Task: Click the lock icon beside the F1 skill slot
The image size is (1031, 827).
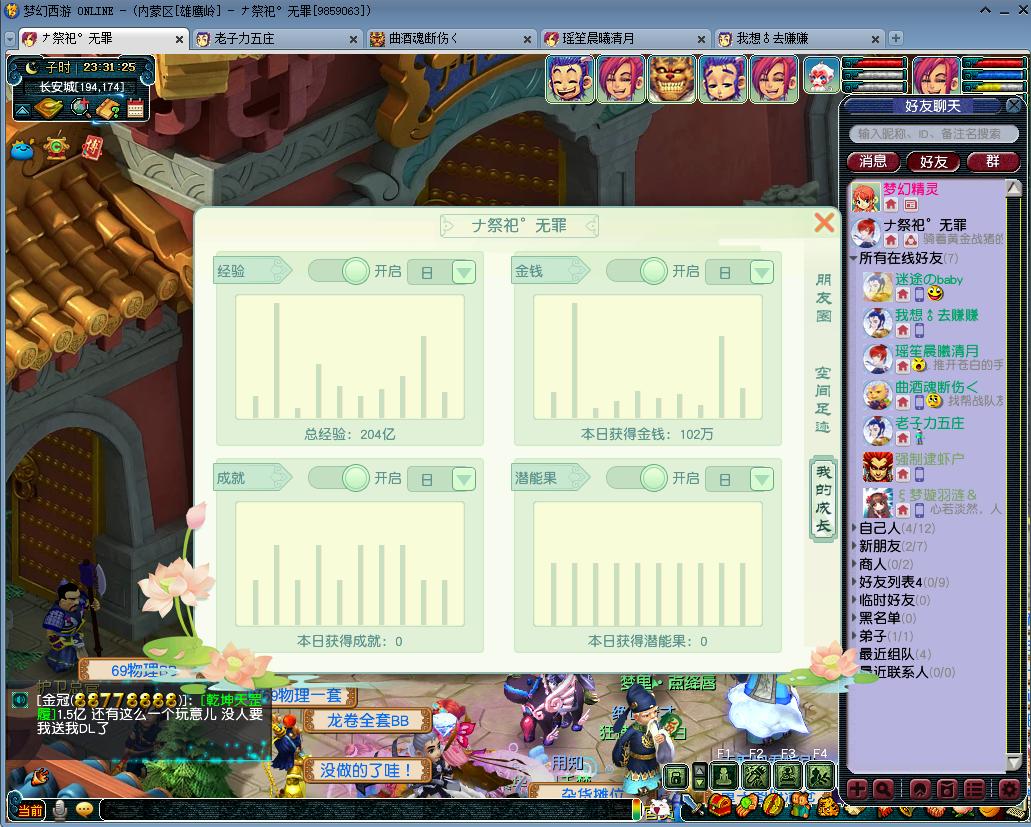Action: click(676, 778)
